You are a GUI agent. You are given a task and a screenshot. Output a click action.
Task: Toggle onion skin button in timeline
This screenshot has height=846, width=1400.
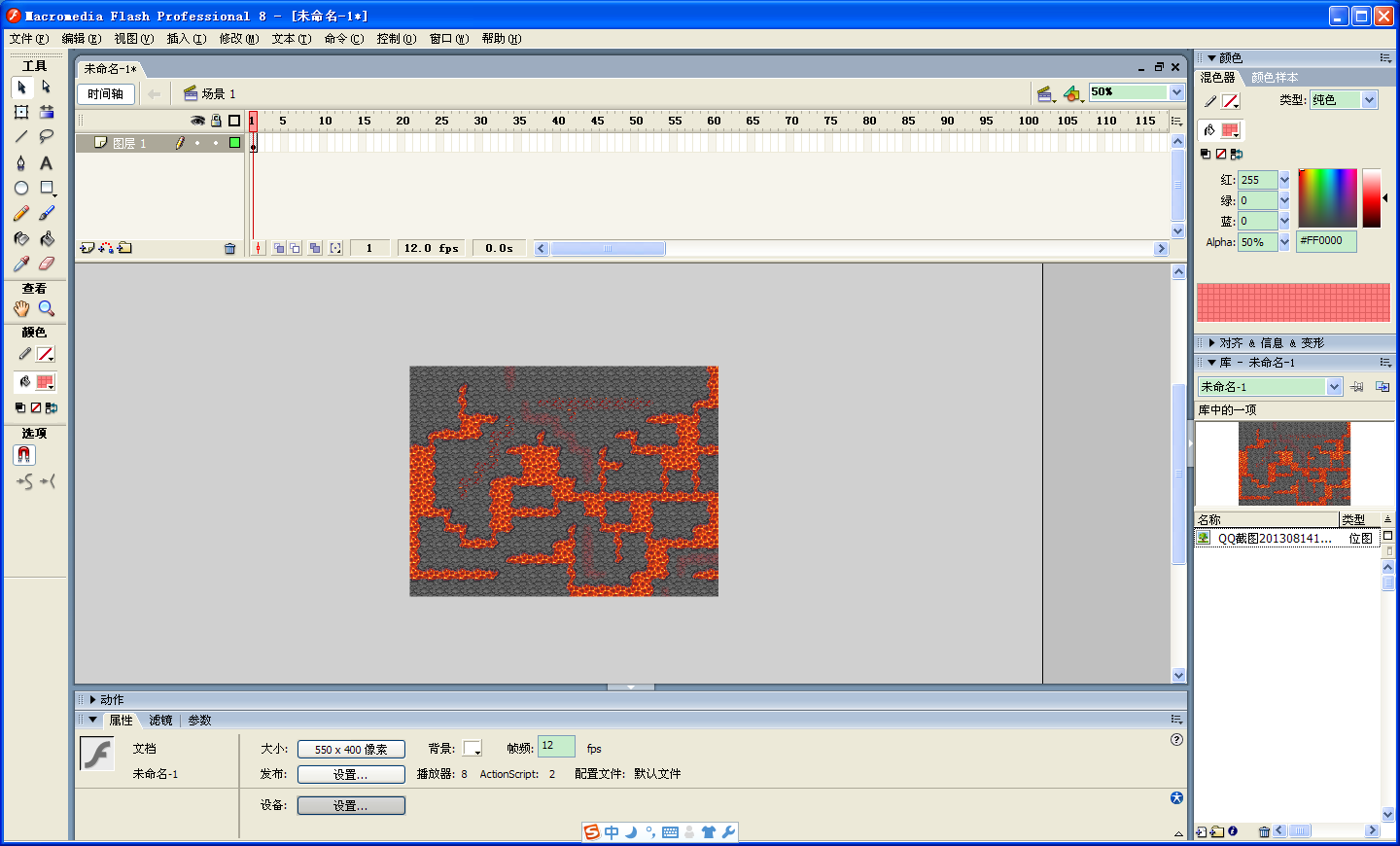coord(279,249)
